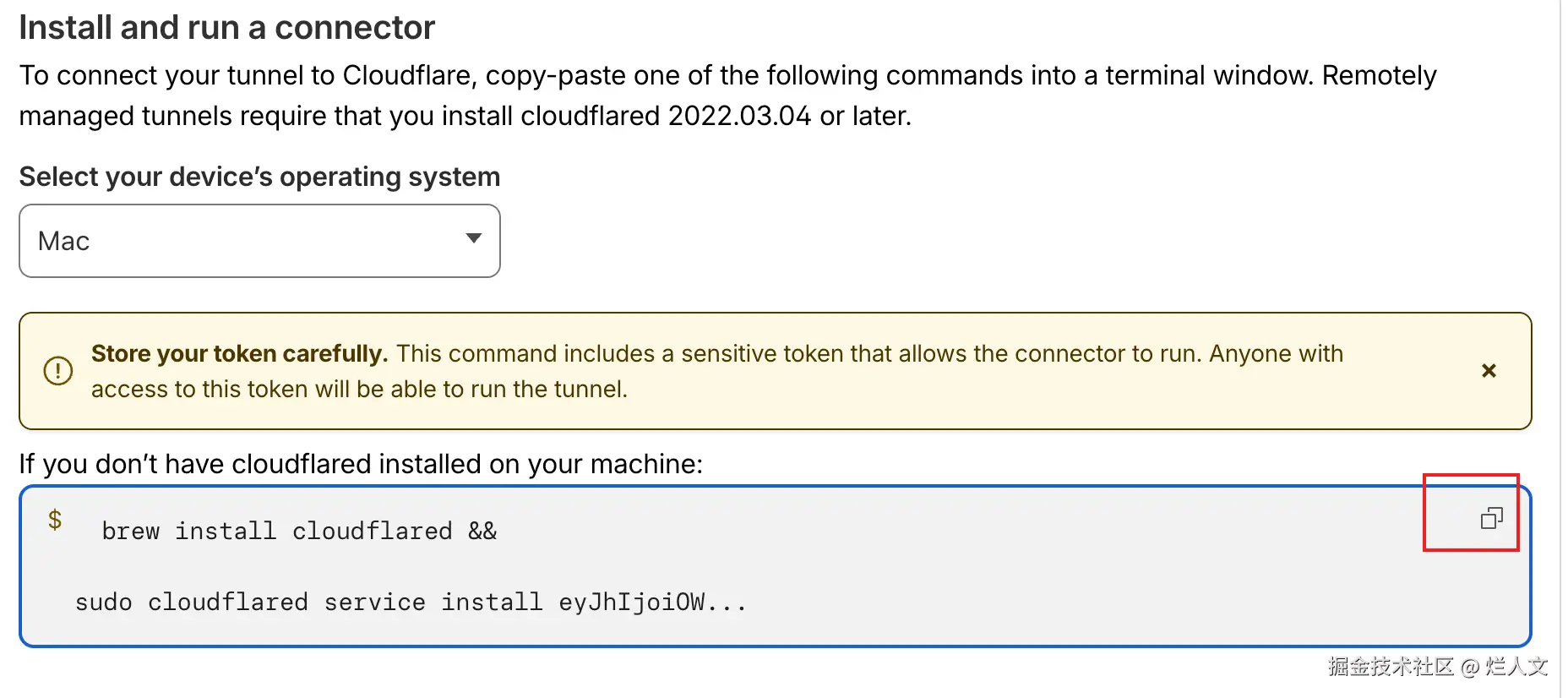This screenshot has width=1568, height=698.
Task: Click the selected Mac option text
Action: tap(64, 242)
